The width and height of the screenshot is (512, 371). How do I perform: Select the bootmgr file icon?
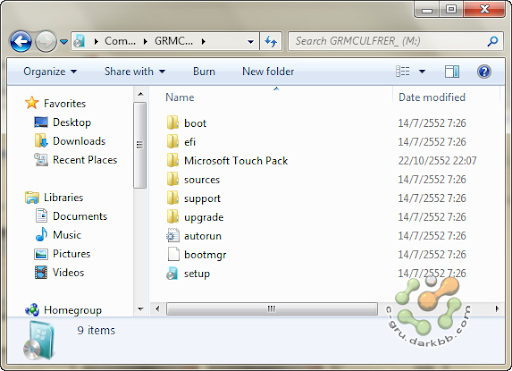click(173, 254)
